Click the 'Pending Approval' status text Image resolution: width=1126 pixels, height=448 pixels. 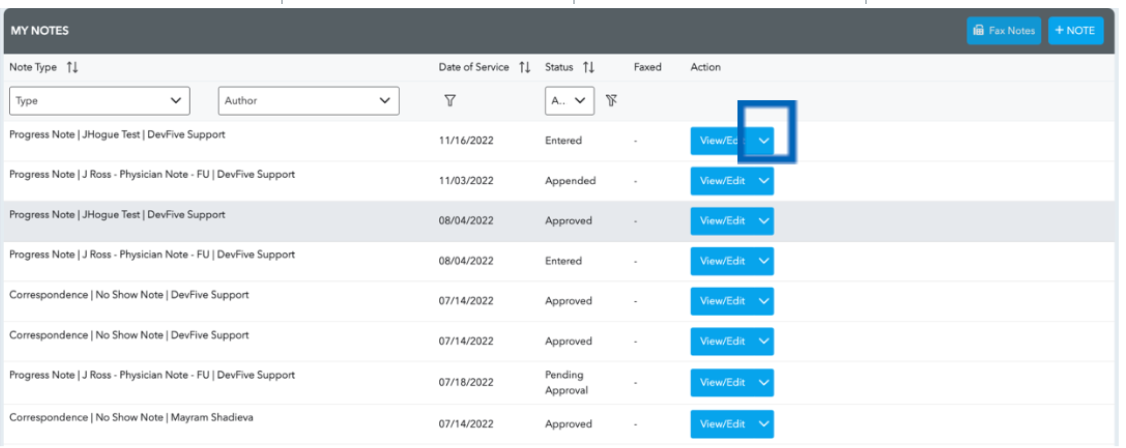pos(567,383)
